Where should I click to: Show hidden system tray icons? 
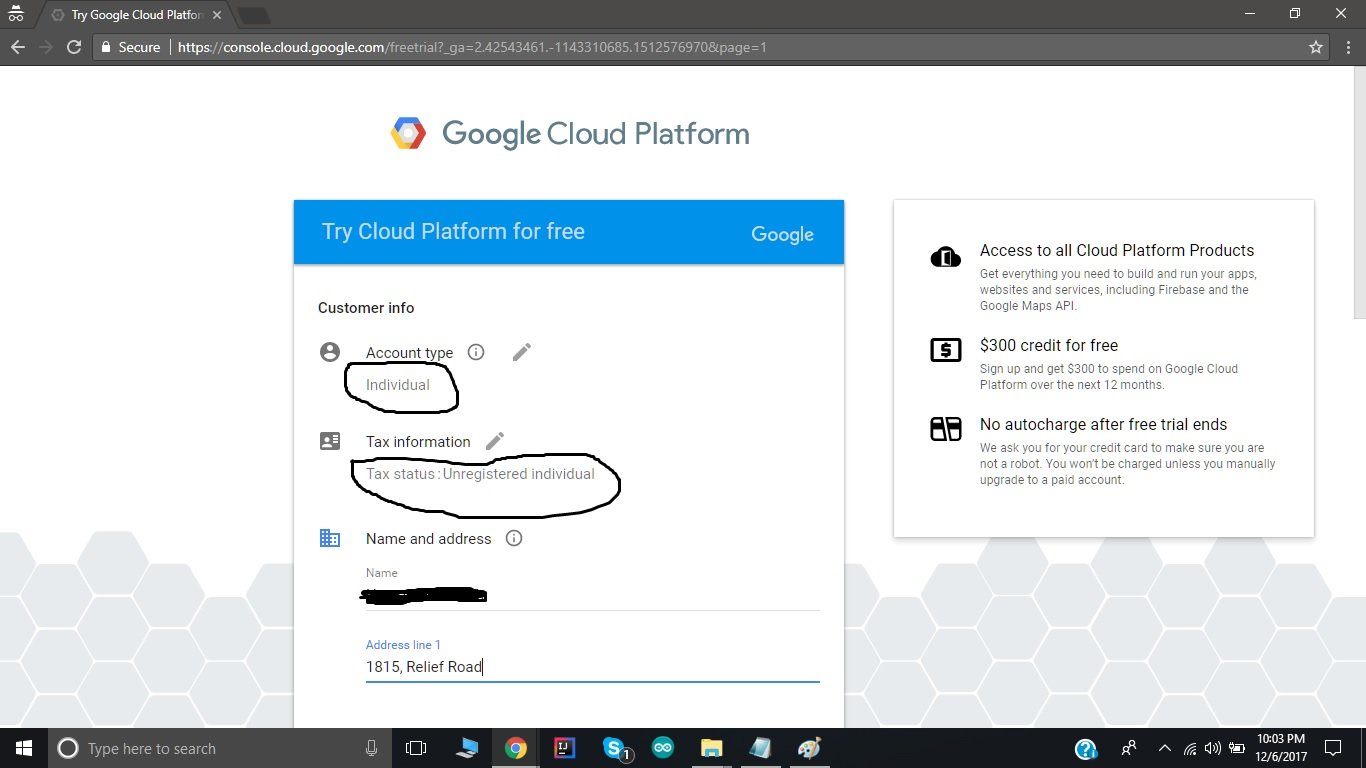pos(1164,748)
